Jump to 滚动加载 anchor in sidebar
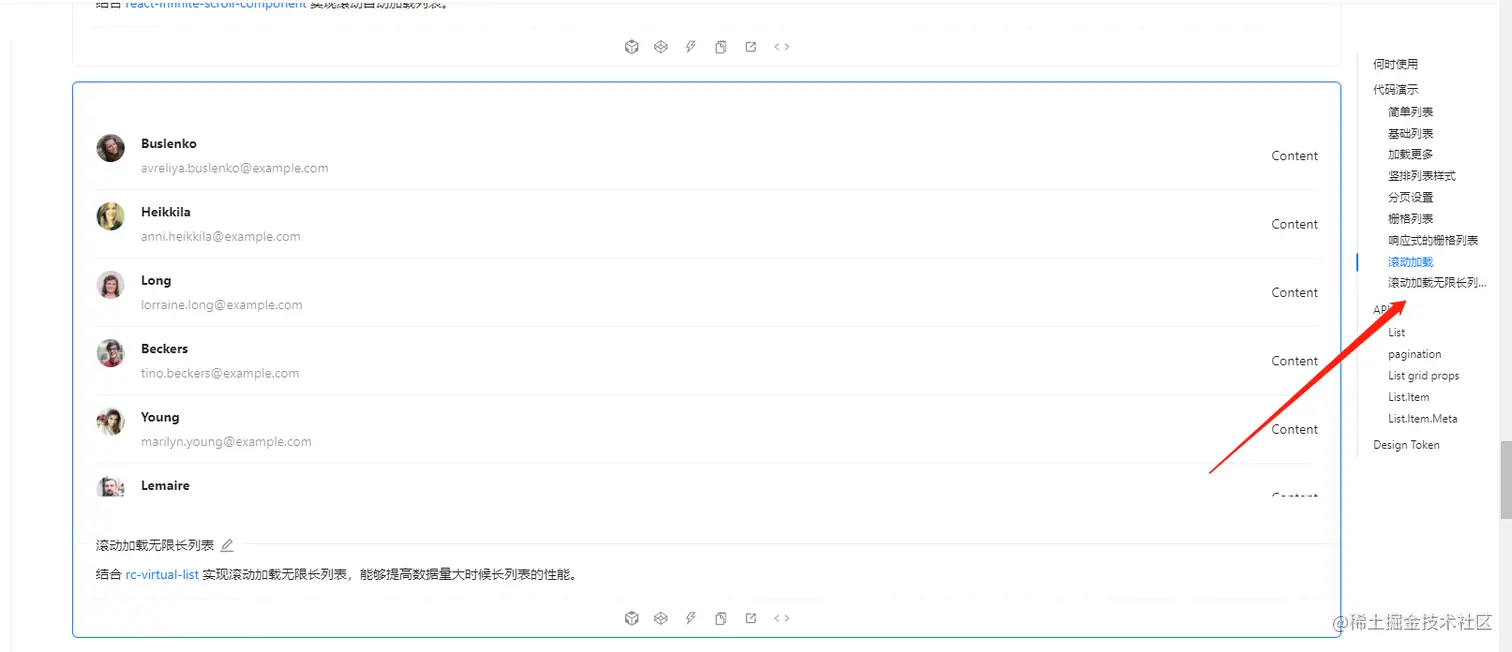The image size is (1512, 652). [1410, 262]
